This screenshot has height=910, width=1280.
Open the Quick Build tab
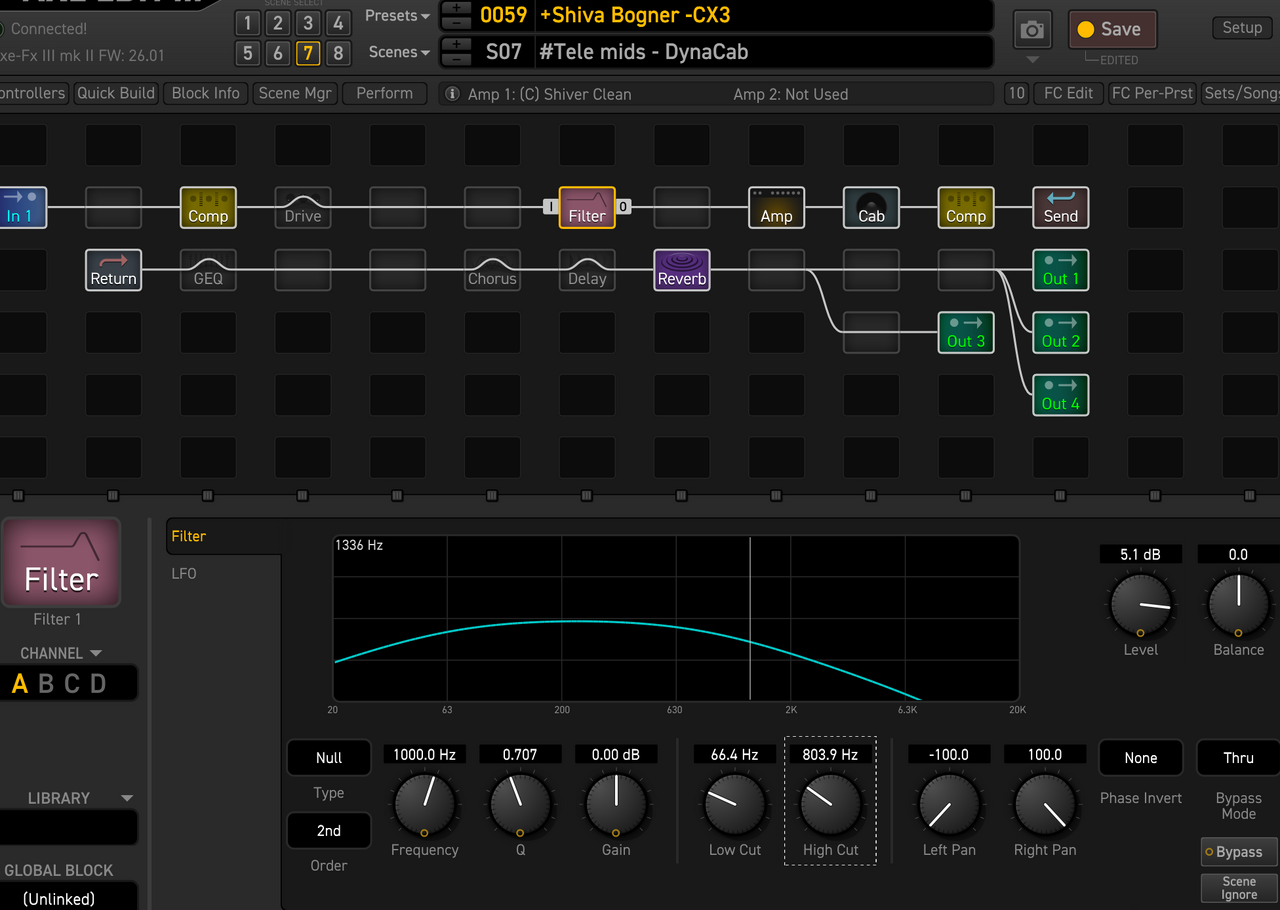[x=116, y=93]
